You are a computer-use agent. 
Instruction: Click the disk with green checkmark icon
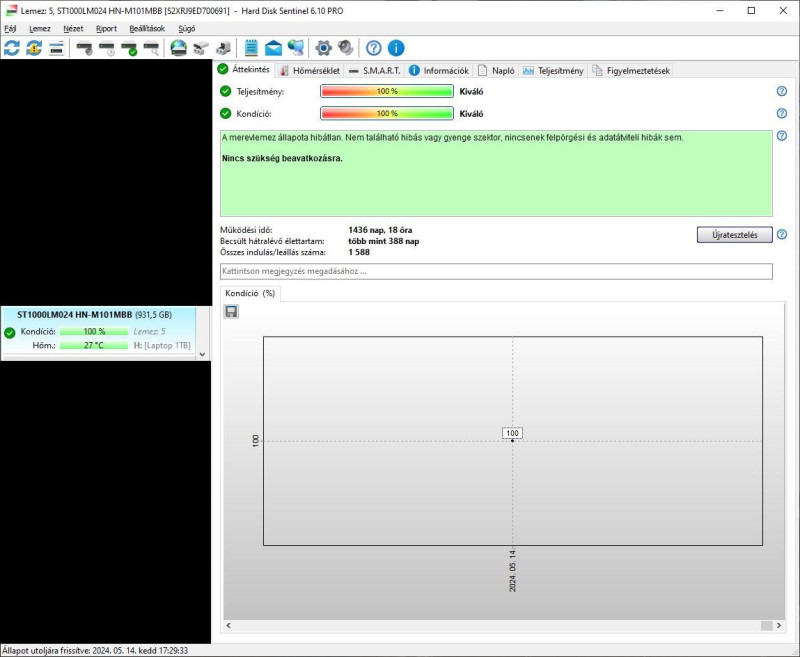129,48
